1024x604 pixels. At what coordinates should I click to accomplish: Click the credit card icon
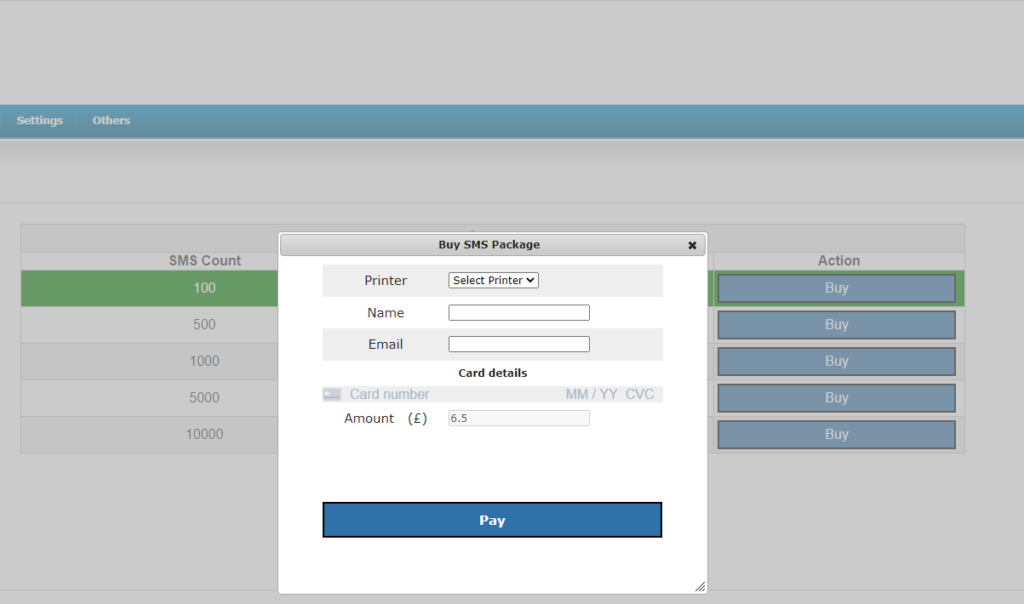point(332,395)
